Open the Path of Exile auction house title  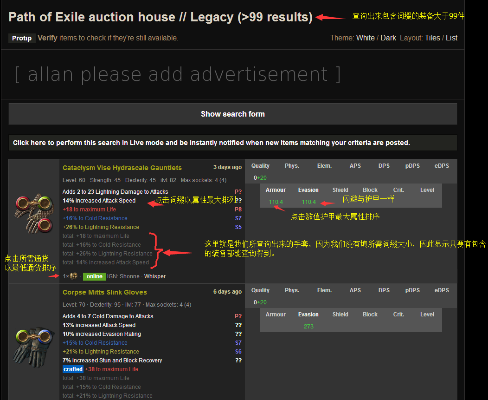160,17
